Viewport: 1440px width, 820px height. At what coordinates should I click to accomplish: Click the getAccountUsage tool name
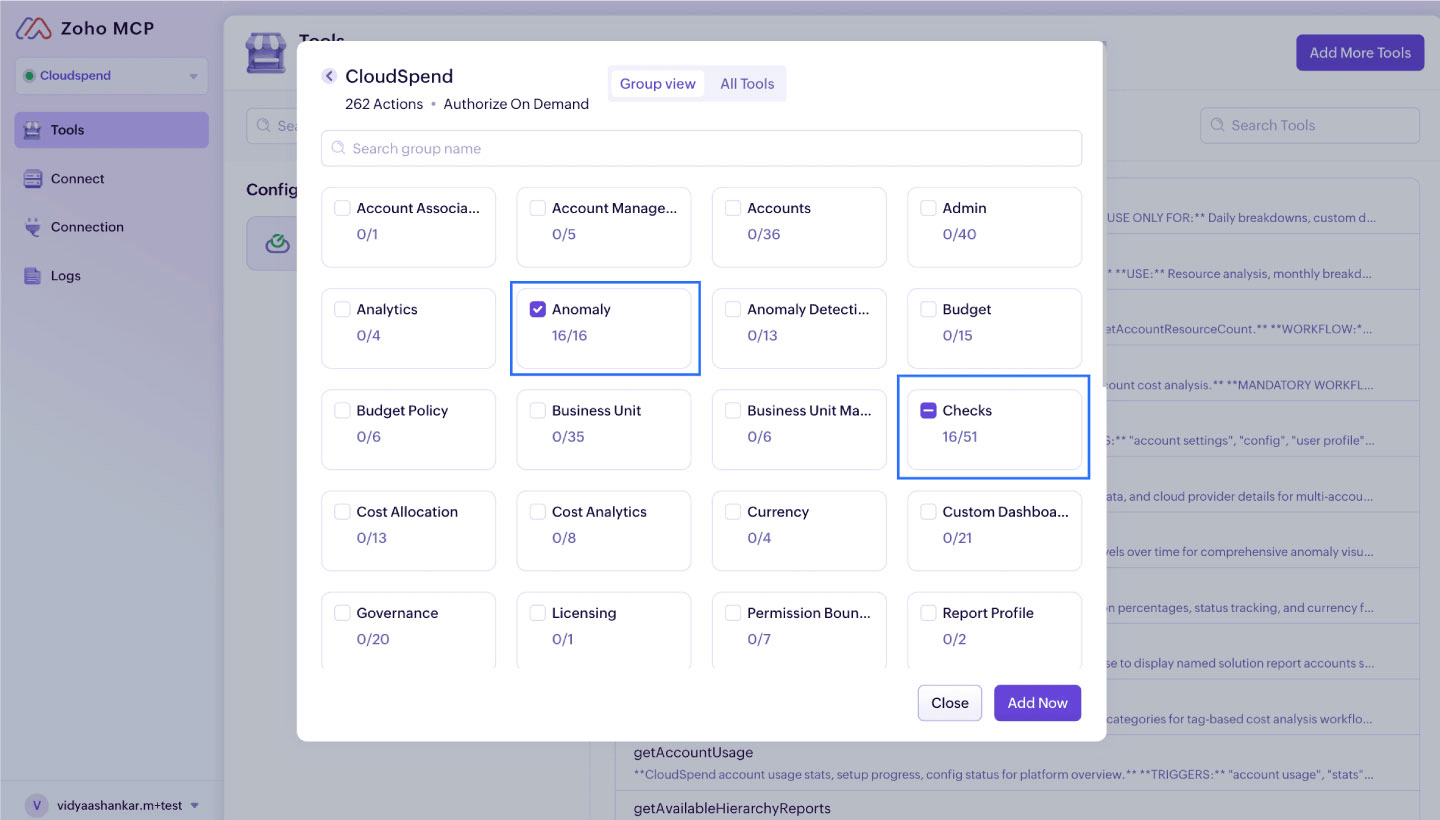click(x=693, y=752)
